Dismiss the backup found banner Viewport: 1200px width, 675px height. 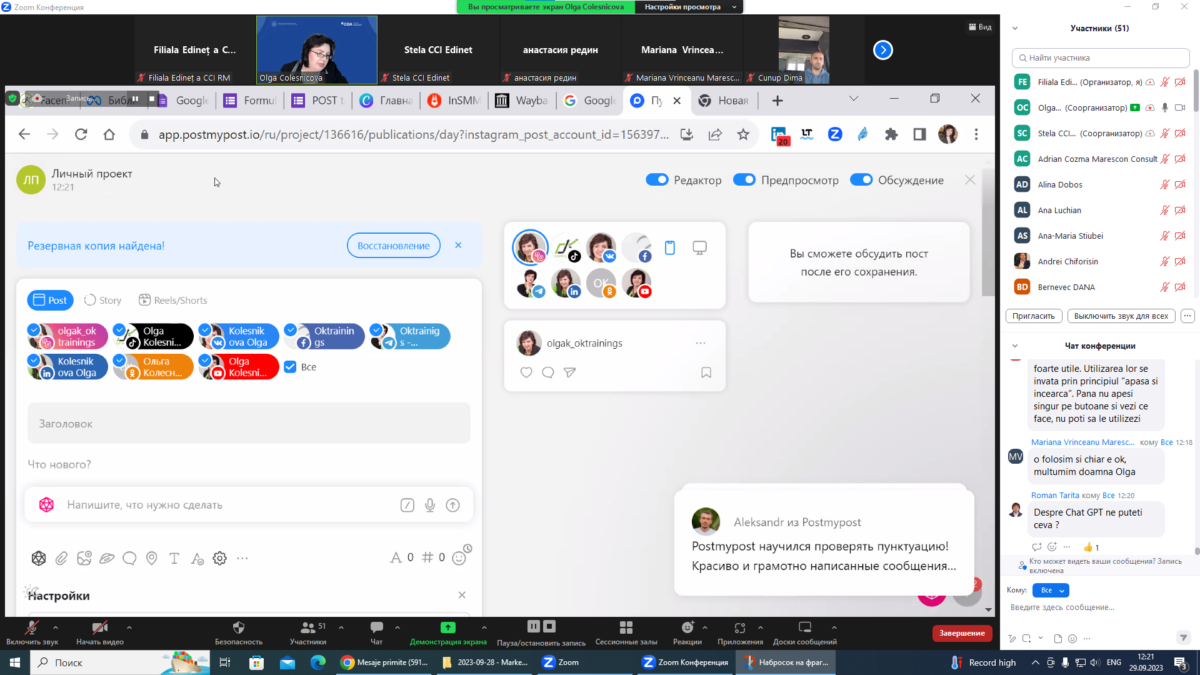tap(458, 245)
